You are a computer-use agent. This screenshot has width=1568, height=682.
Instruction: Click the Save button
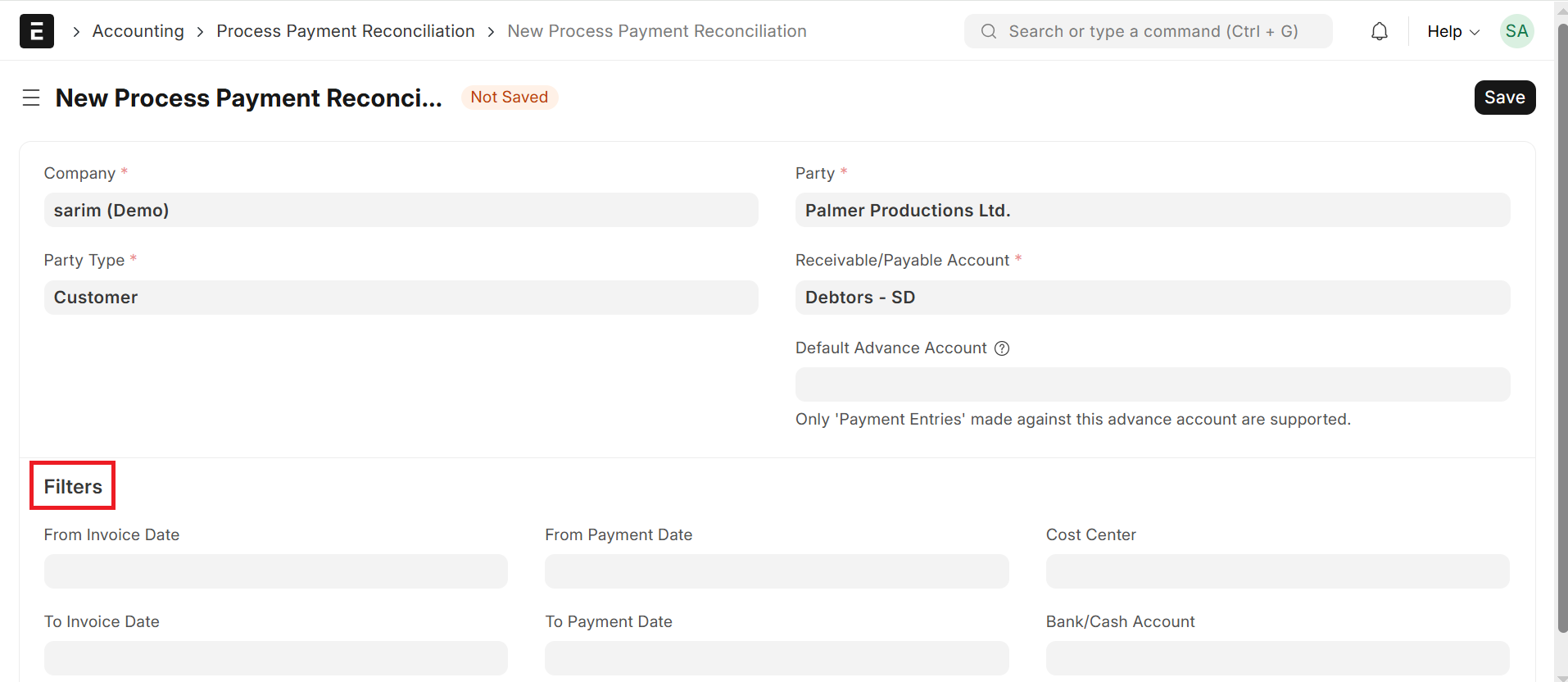[1504, 98]
